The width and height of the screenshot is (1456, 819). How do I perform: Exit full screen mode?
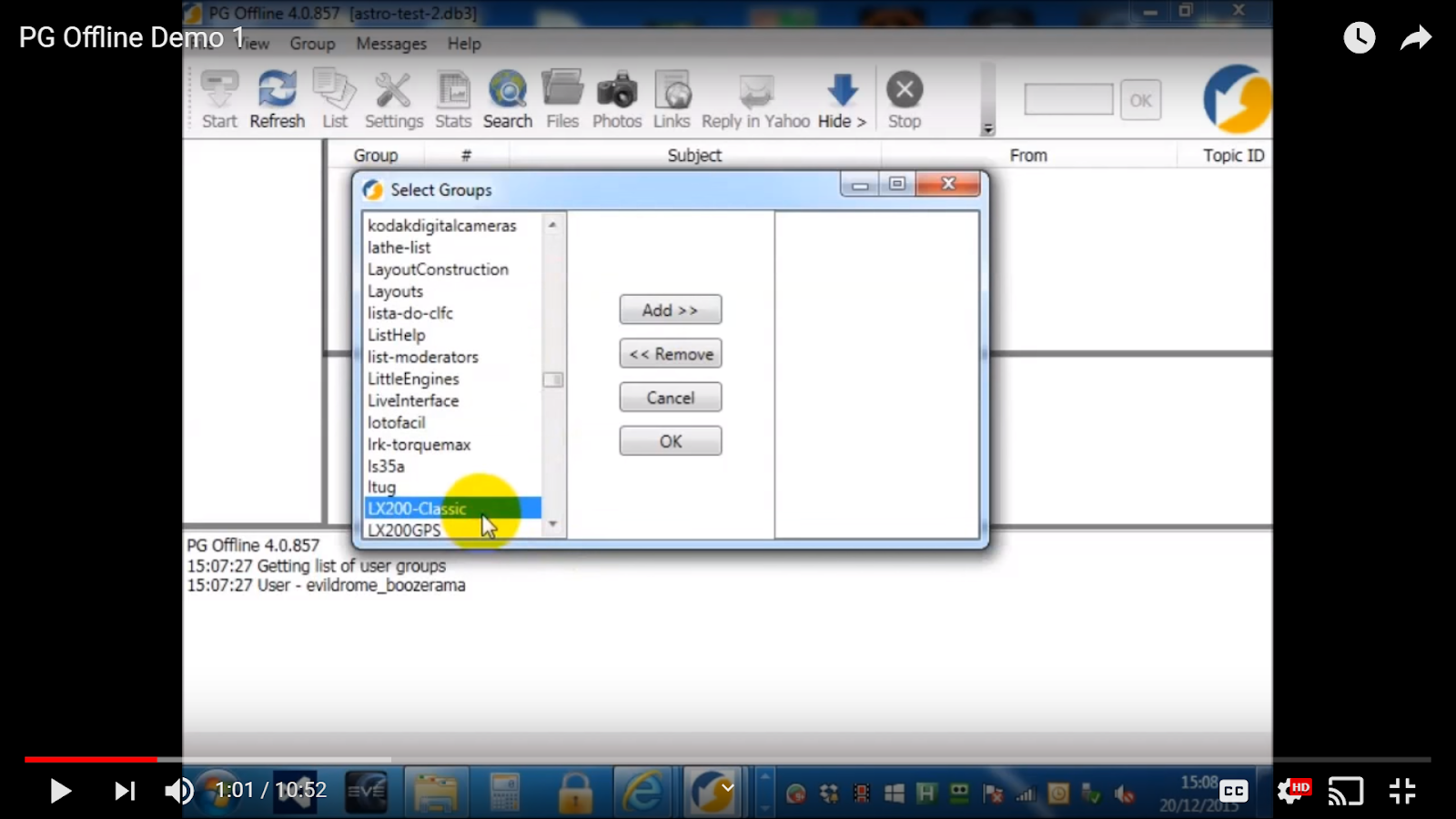(1402, 791)
